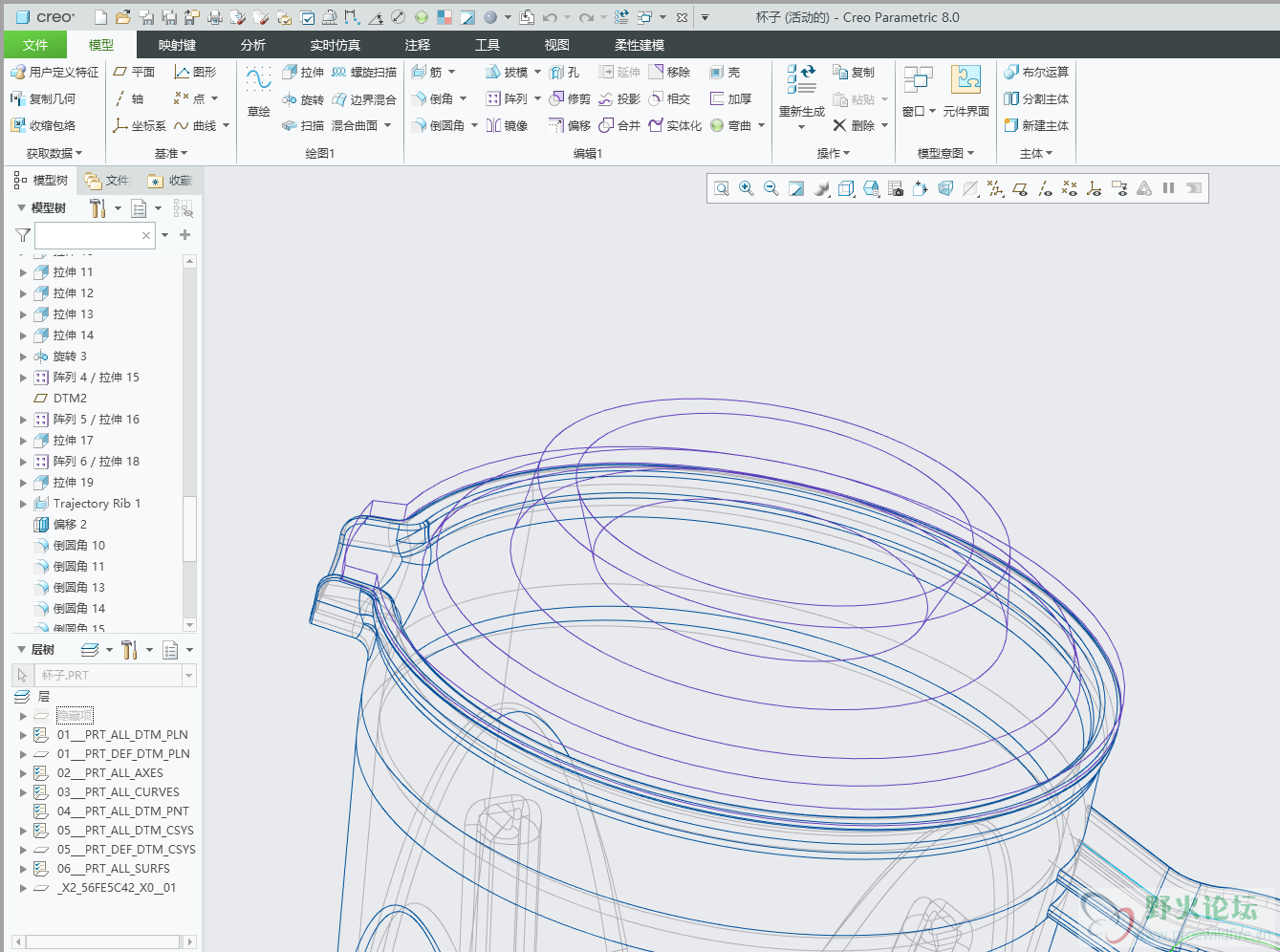This screenshot has height=952, width=1280.
Task: Select the Merge (合并) tool
Action: click(x=619, y=125)
